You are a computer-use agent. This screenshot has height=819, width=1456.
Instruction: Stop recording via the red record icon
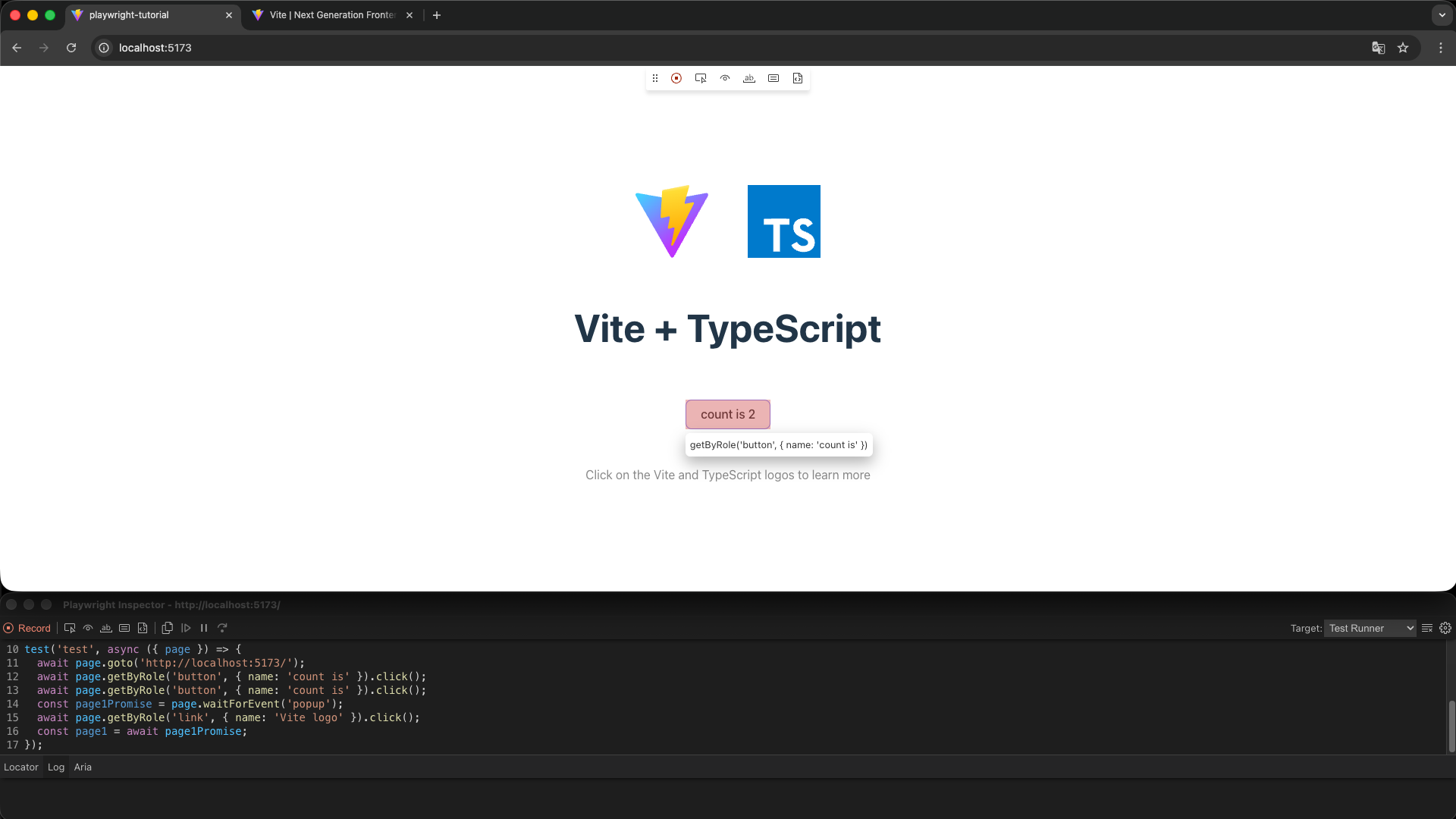676,77
